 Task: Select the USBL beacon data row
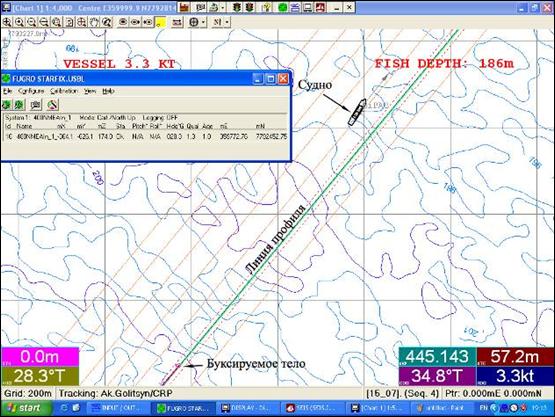146,136
